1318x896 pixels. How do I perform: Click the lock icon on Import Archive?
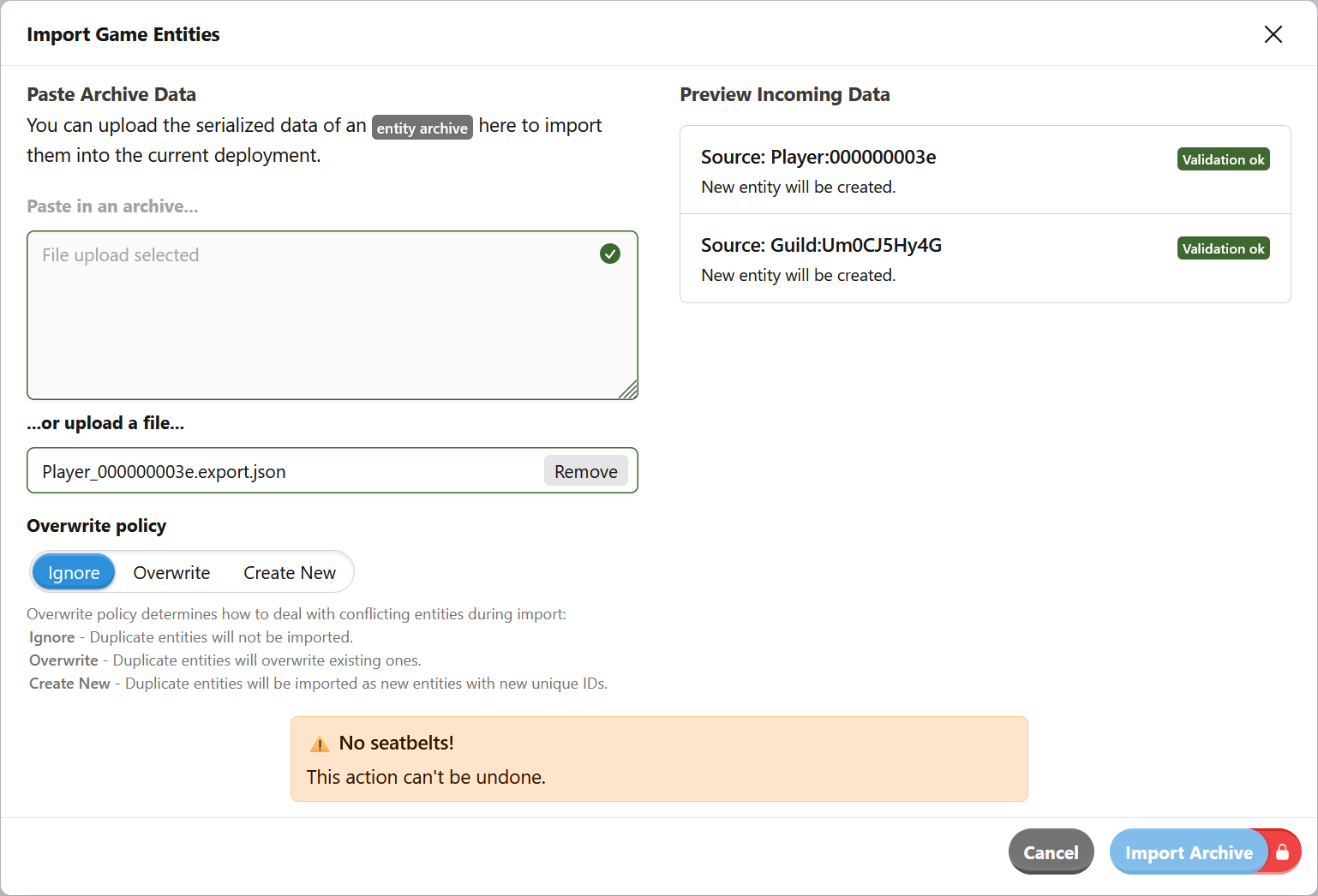(1283, 851)
